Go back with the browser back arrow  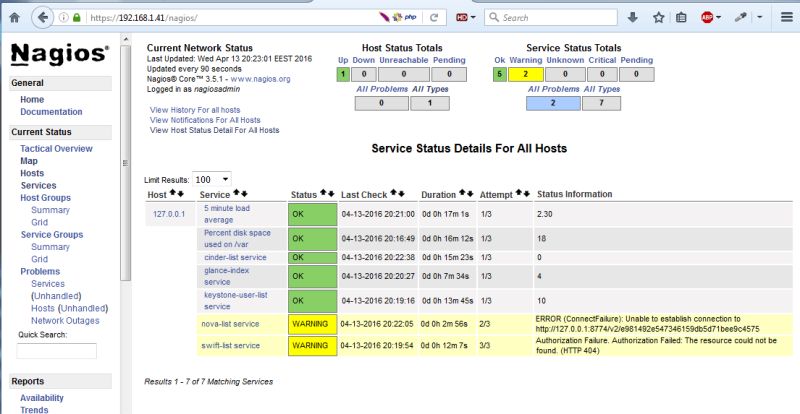43,17
